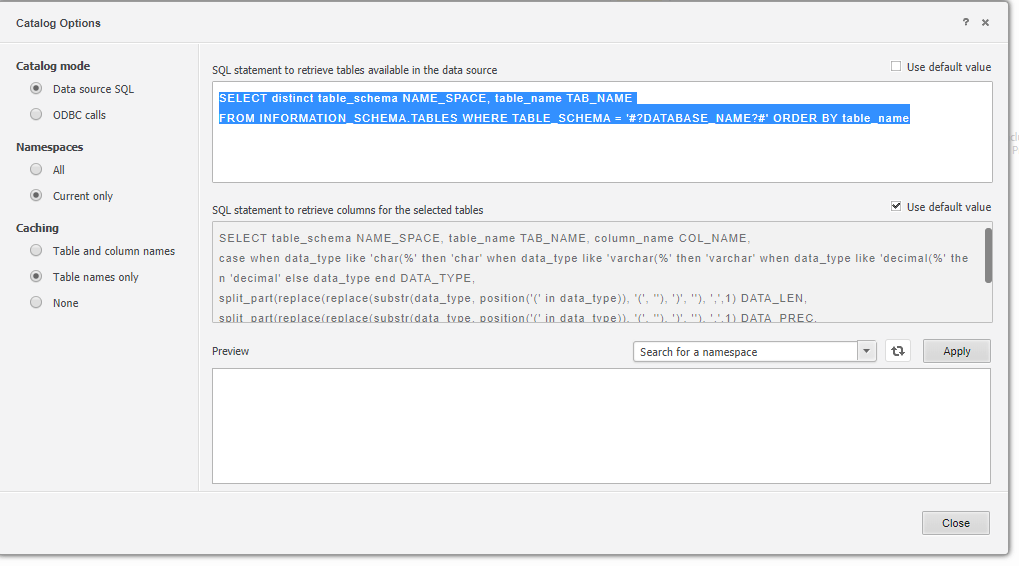Screen dimensions: 1019x566
Task: Click the Close button at bottom
Action: pyautogui.click(x=955, y=523)
